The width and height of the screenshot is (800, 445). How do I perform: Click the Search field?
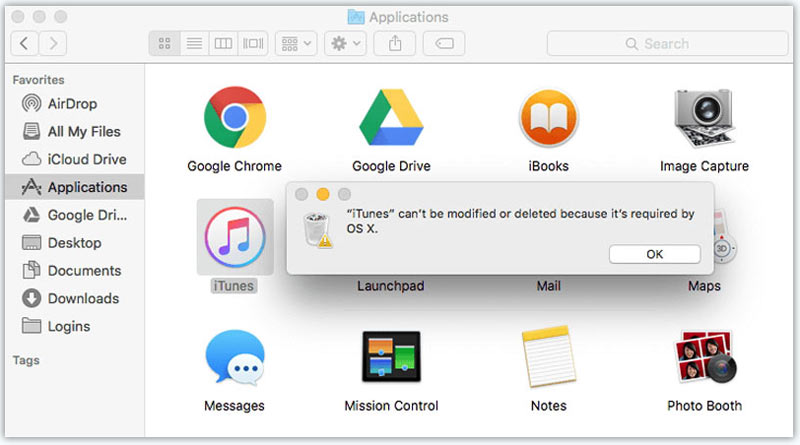point(667,43)
